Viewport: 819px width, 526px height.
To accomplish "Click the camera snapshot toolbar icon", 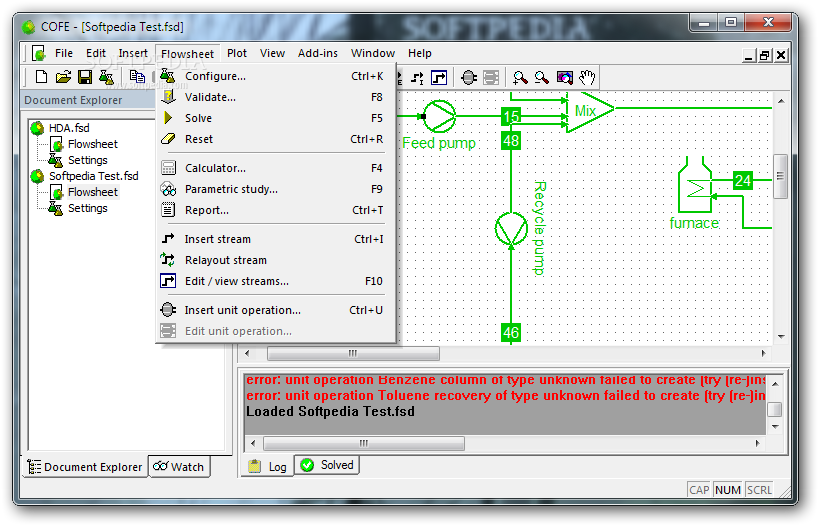I will point(565,78).
